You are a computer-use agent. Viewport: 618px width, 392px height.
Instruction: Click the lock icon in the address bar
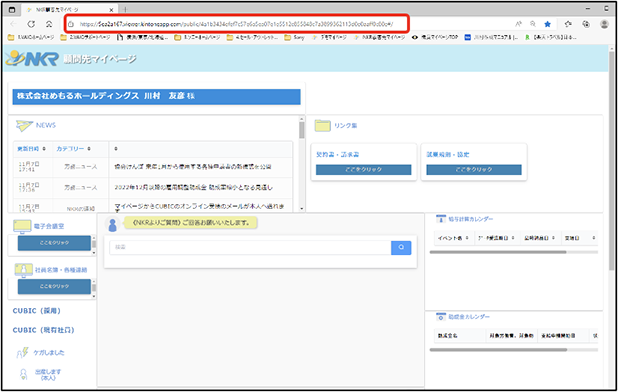click(x=71, y=24)
